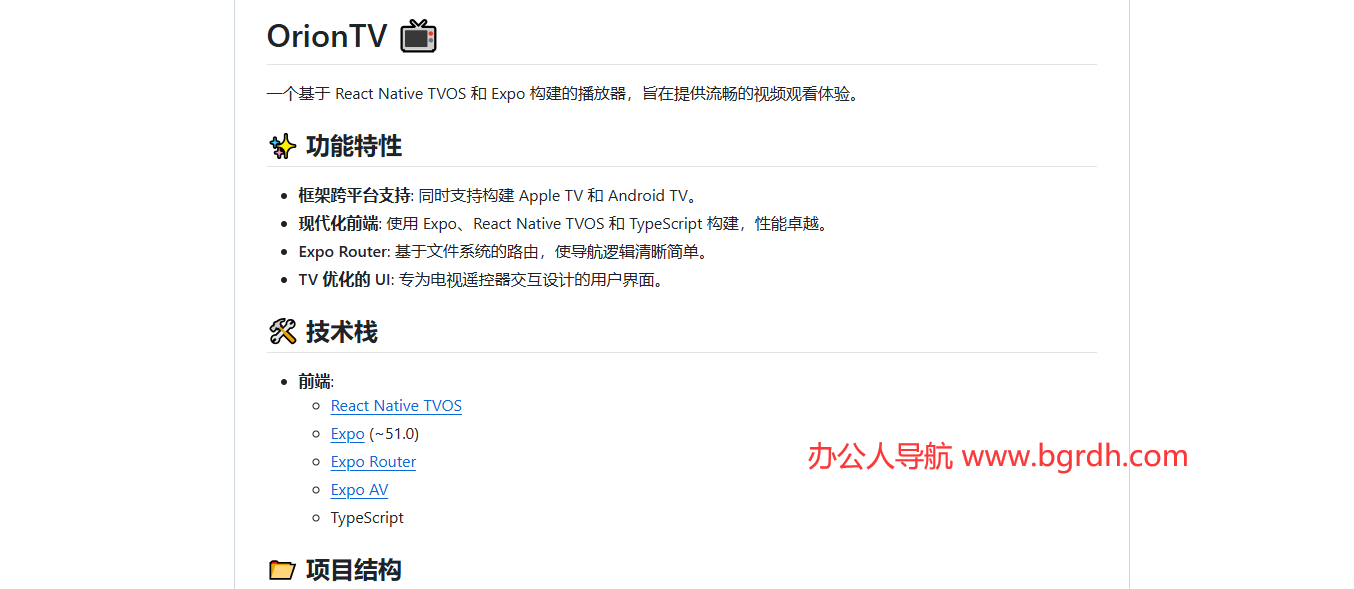1354x589 pixels.
Task: Select the 功能特性 section heading
Action: tap(355, 145)
